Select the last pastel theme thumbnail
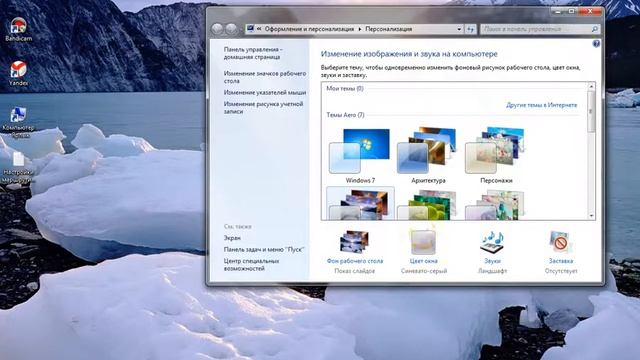This screenshot has width=640, height=360. tap(496, 204)
